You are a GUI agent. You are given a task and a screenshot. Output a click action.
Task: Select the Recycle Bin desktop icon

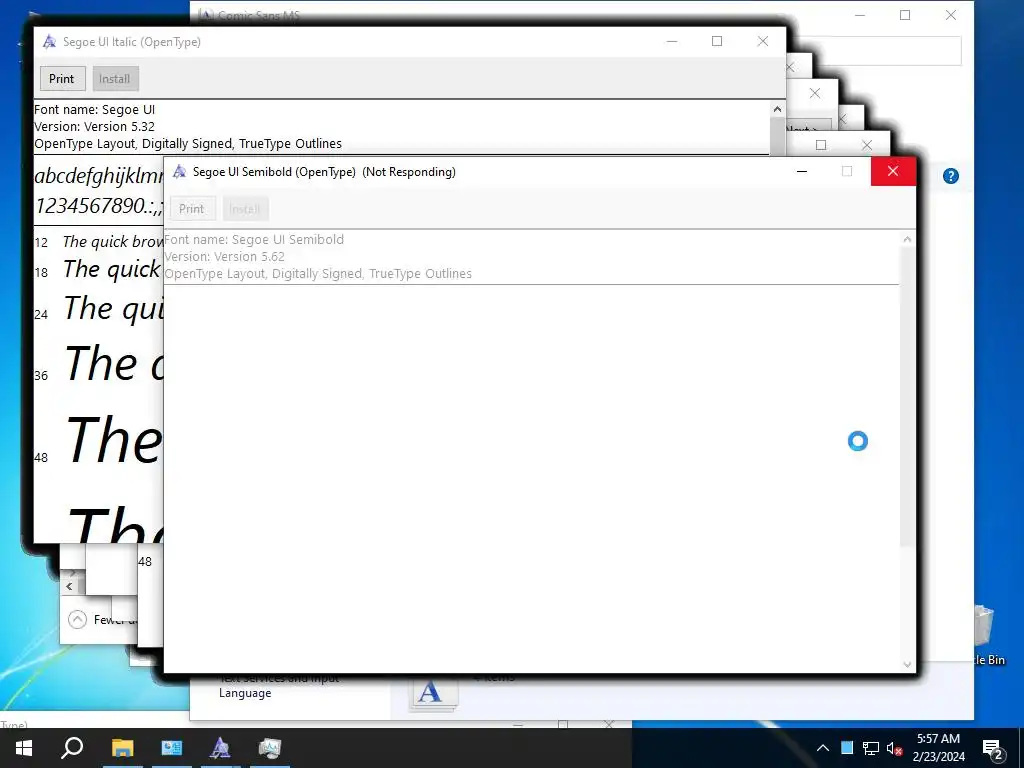tap(987, 637)
